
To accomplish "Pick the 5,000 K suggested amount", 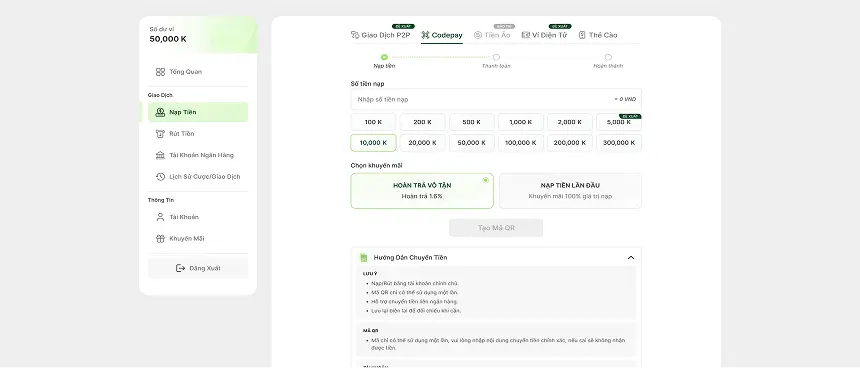I will [x=619, y=122].
